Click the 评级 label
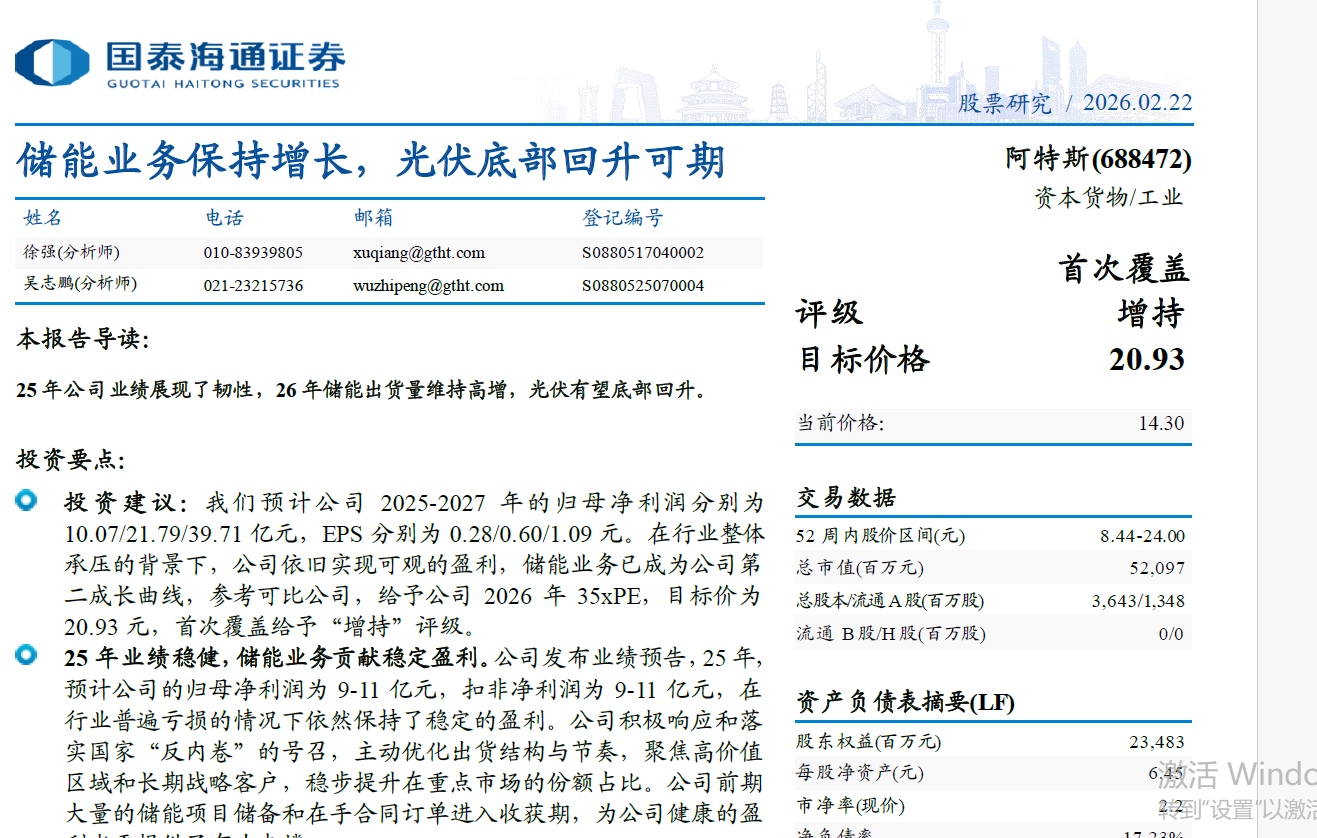This screenshot has width=1317, height=838. click(x=829, y=313)
